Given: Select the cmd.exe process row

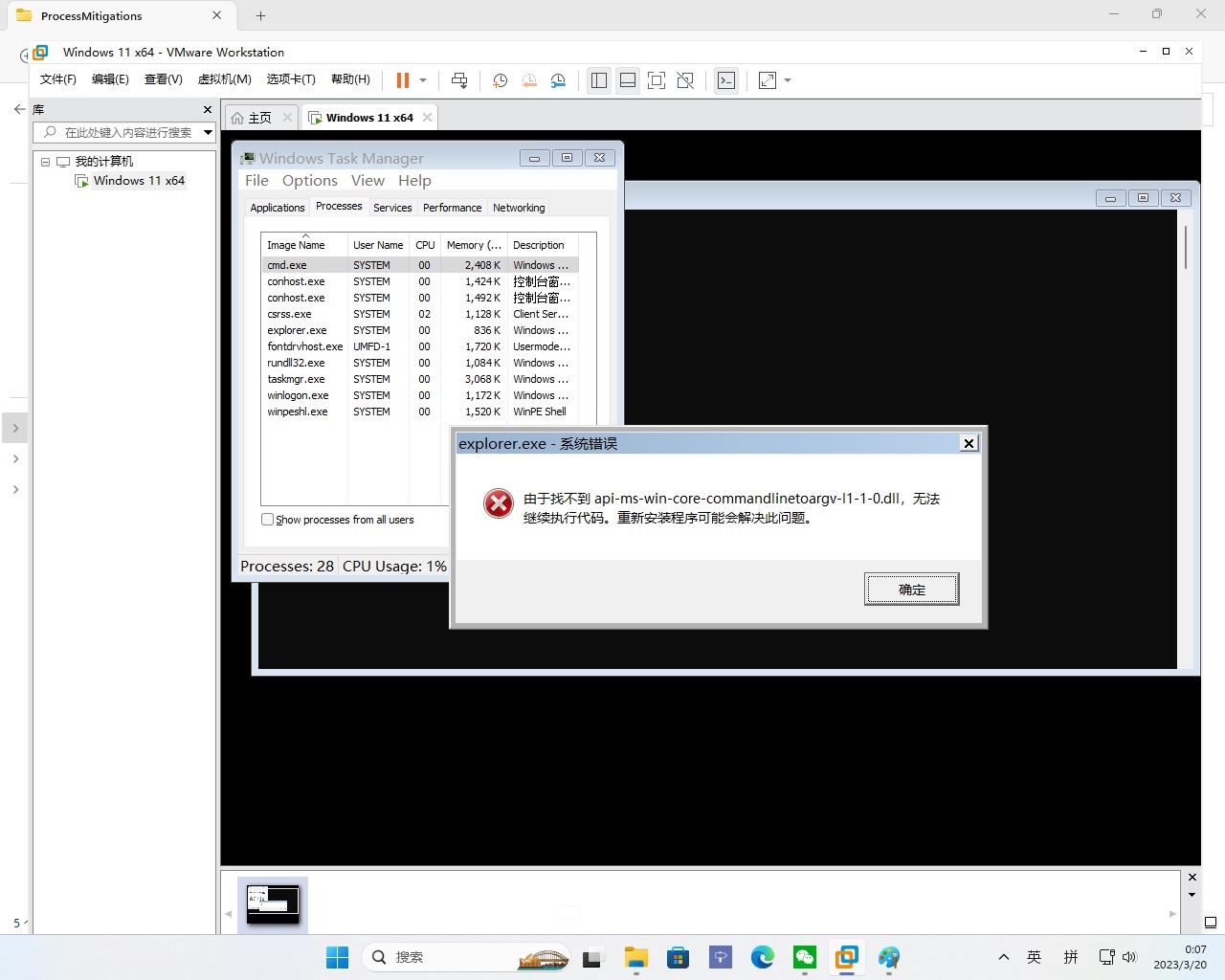Looking at the screenshot, I should pyautogui.click(x=420, y=265).
